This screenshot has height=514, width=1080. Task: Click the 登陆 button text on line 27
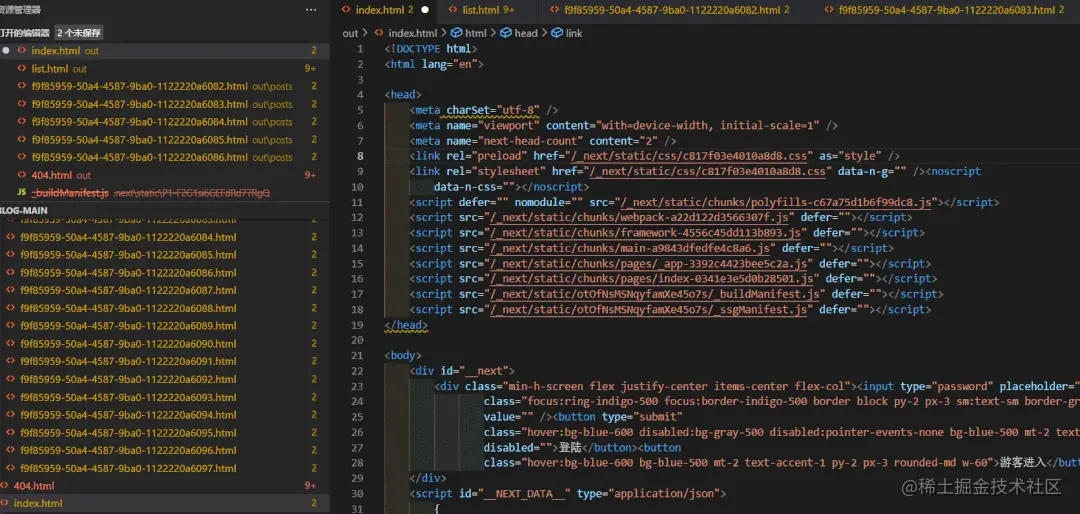pyautogui.click(x=570, y=447)
